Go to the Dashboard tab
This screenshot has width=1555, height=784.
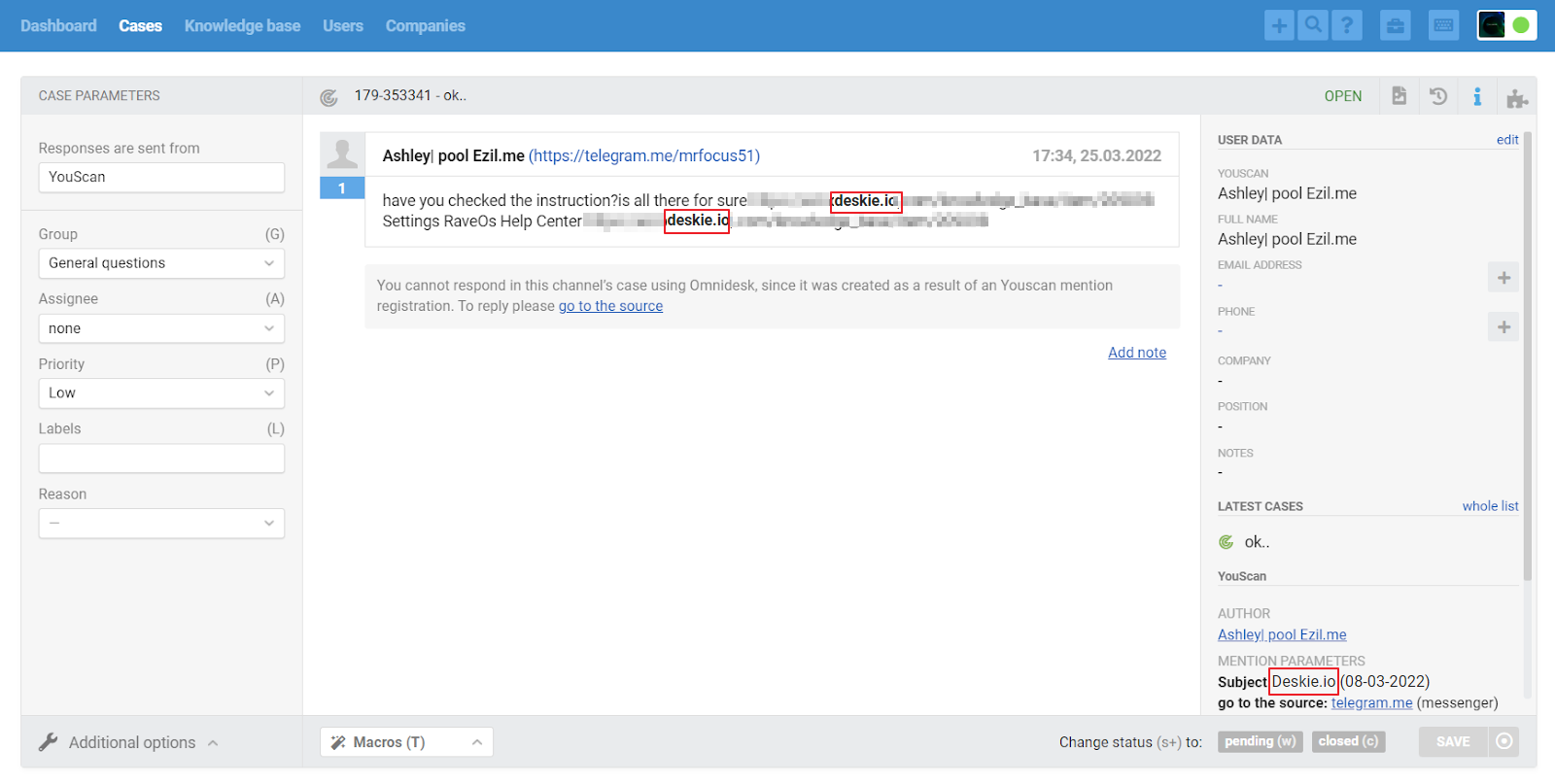(x=58, y=25)
